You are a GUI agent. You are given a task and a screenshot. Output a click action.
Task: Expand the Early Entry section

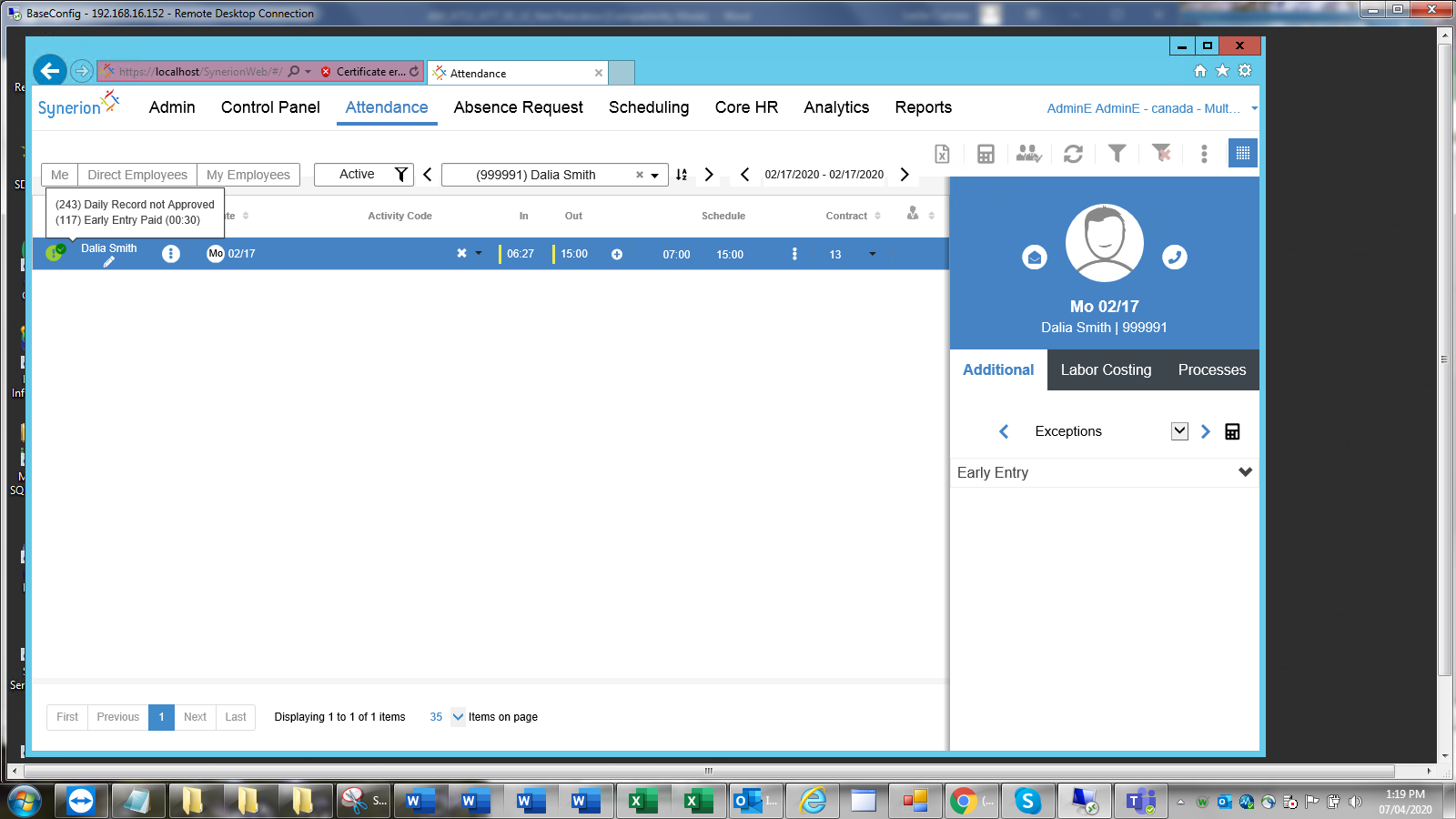tap(1245, 472)
